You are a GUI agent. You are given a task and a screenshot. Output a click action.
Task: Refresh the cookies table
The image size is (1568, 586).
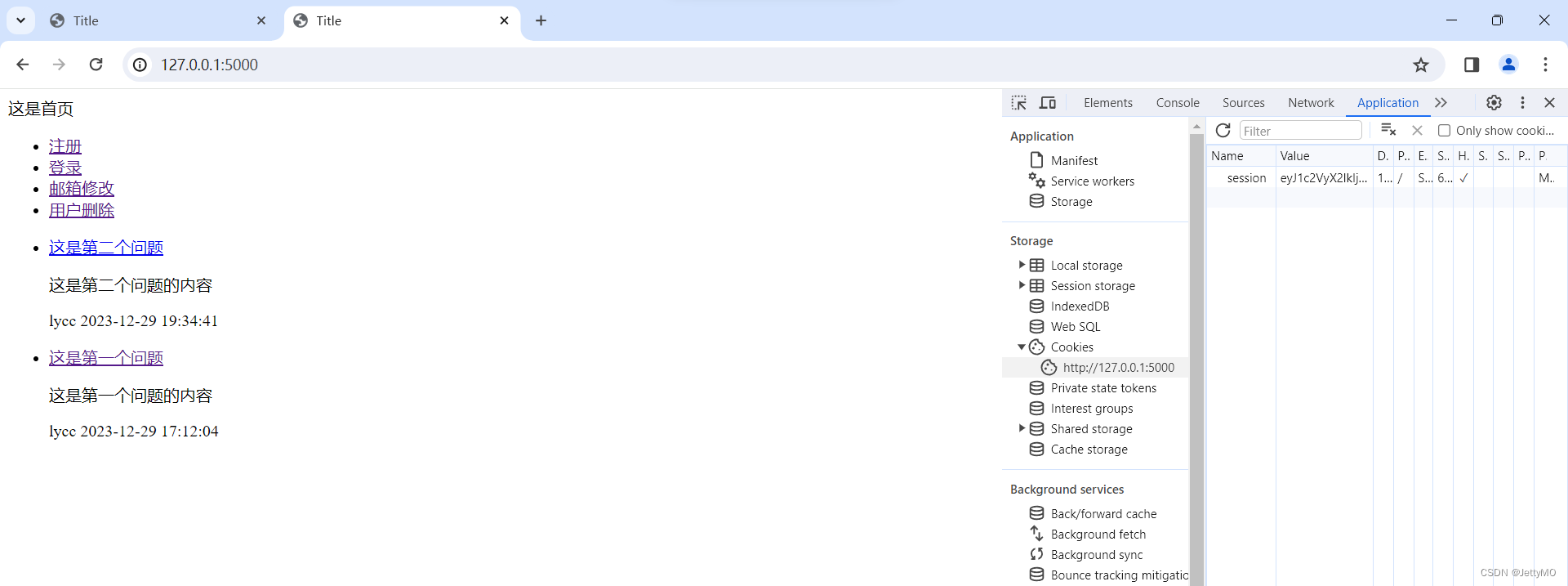tap(1223, 131)
